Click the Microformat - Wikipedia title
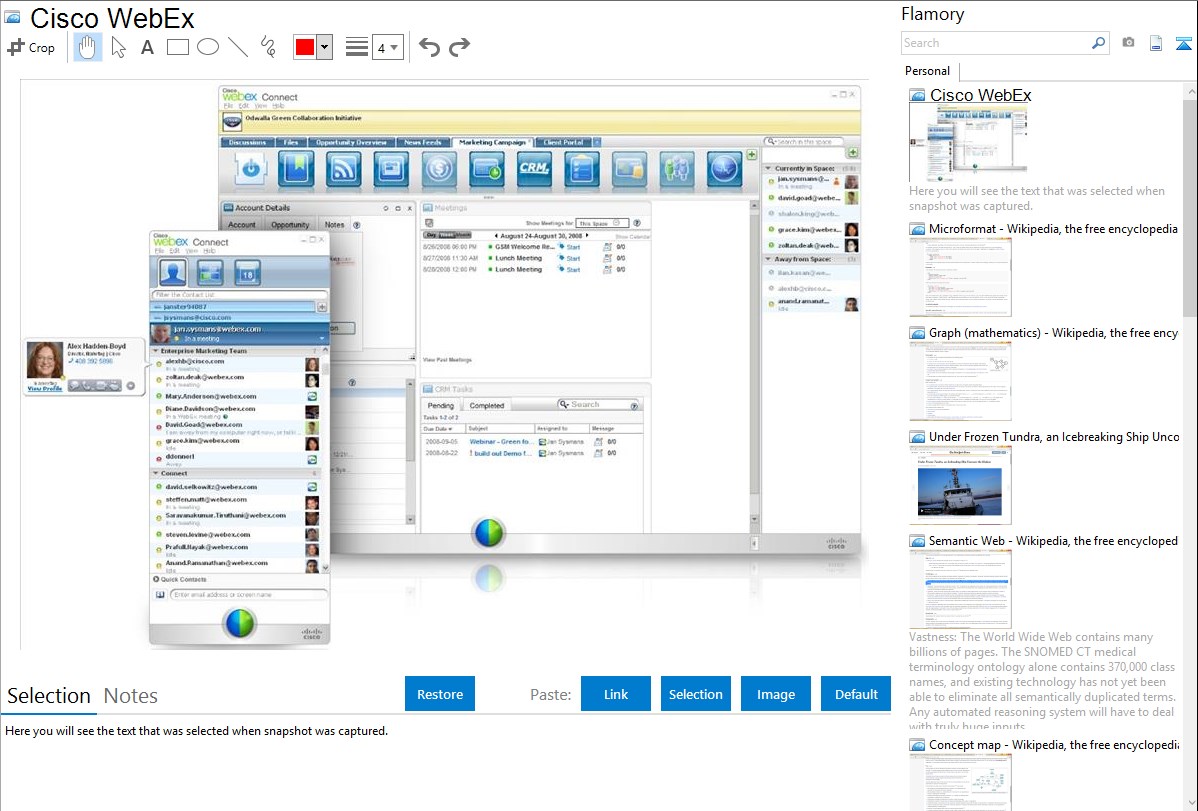The image size is (1198, 811). point(1053,229)
